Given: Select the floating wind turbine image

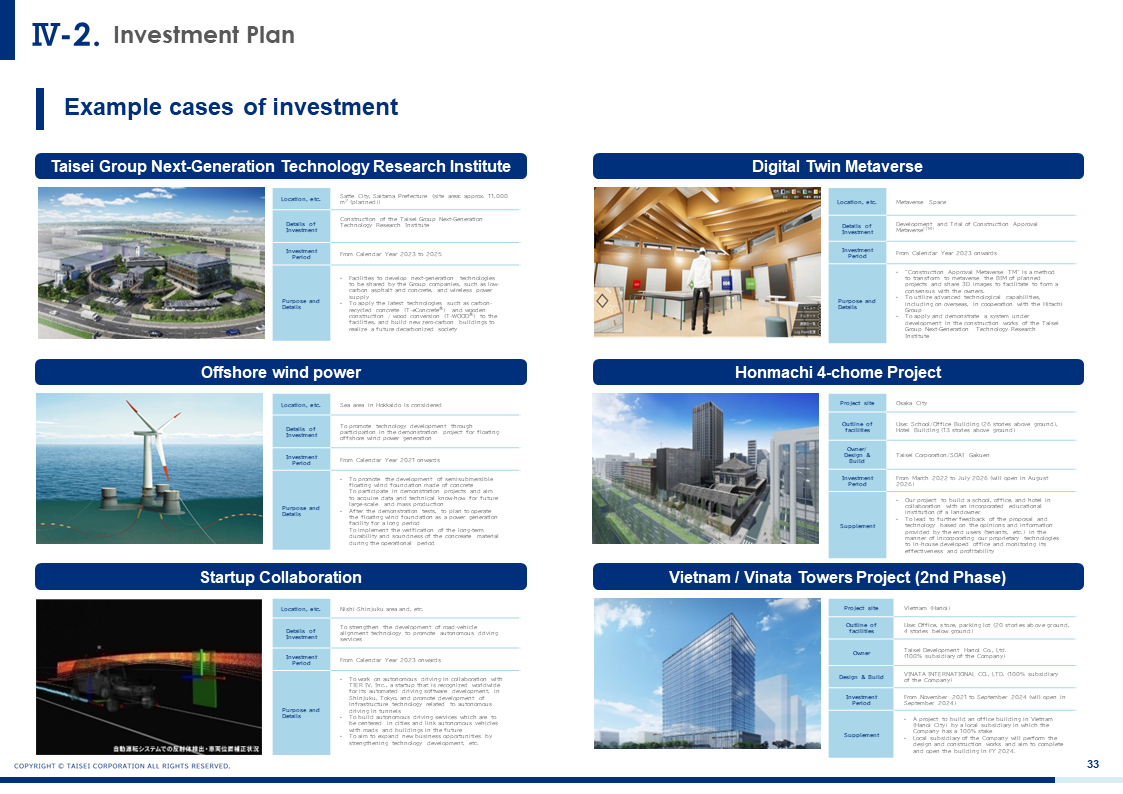Looking at the screenshot, I should point(150,468).
